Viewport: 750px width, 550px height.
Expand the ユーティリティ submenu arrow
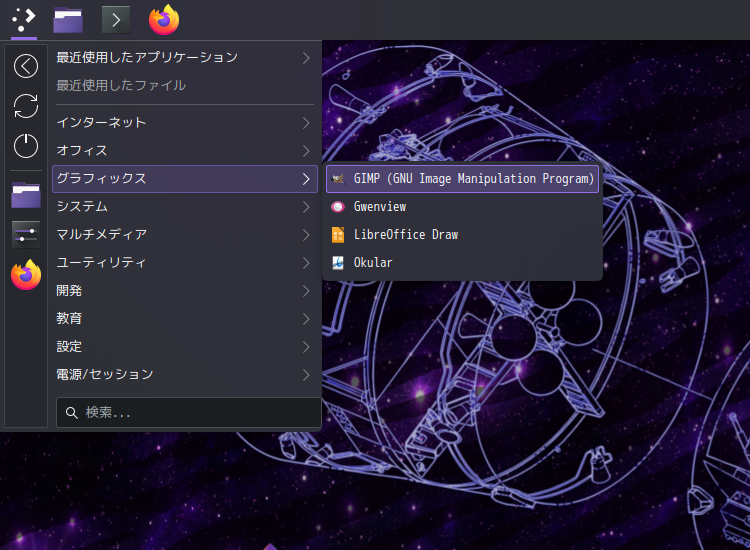[306, 263]
